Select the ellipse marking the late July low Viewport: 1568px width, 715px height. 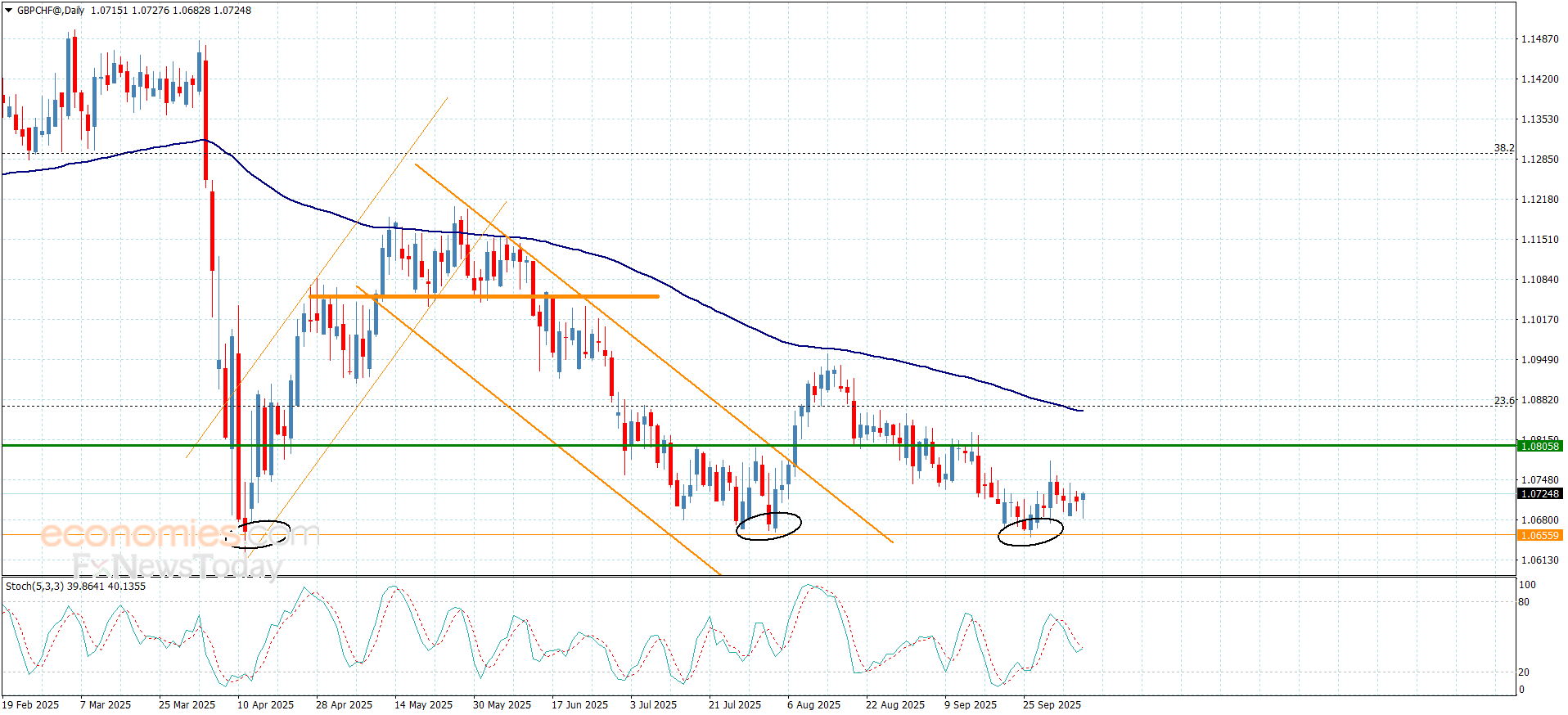pos(768,525)
